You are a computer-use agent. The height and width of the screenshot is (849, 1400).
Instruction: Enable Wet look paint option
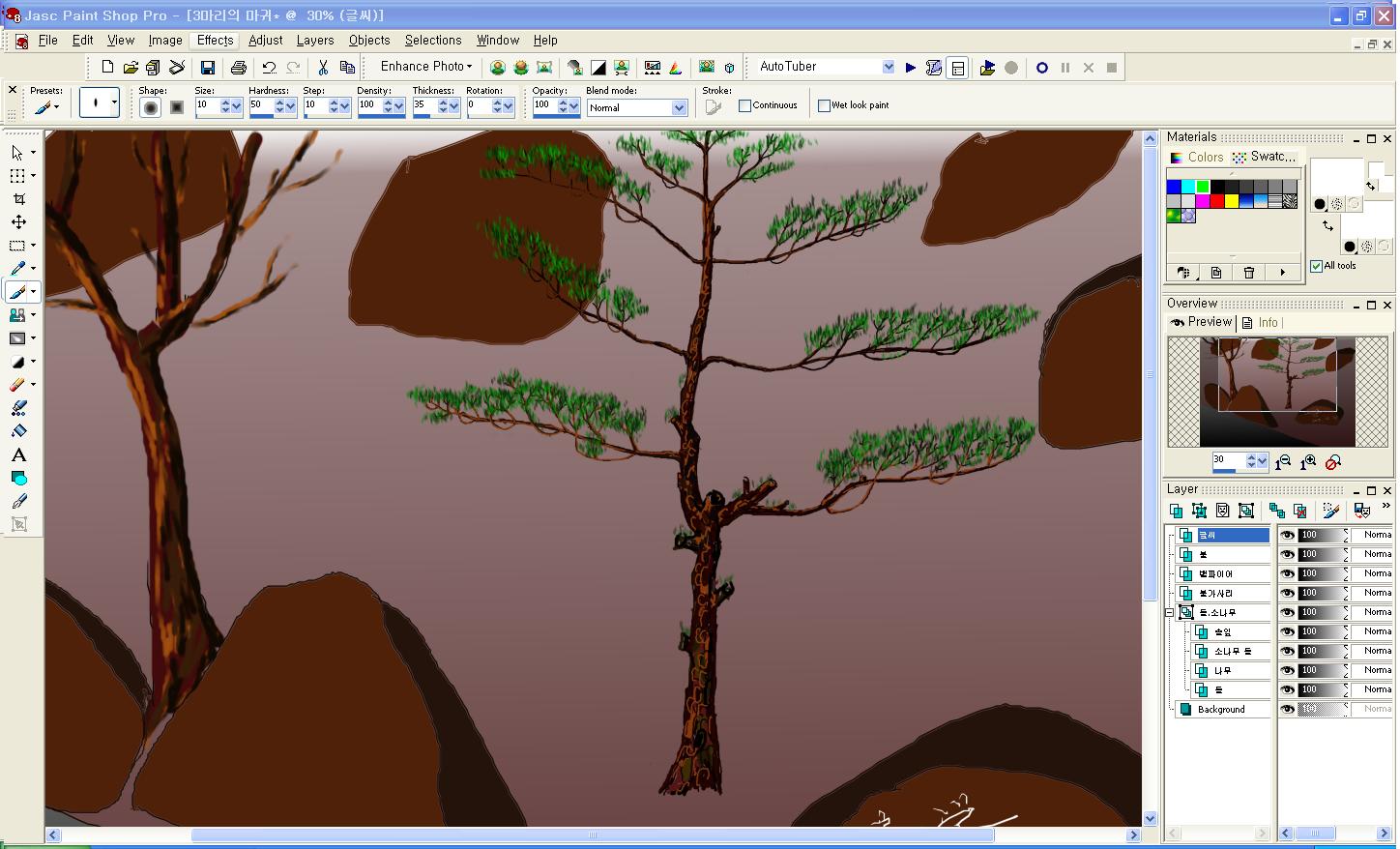[824, 106]
